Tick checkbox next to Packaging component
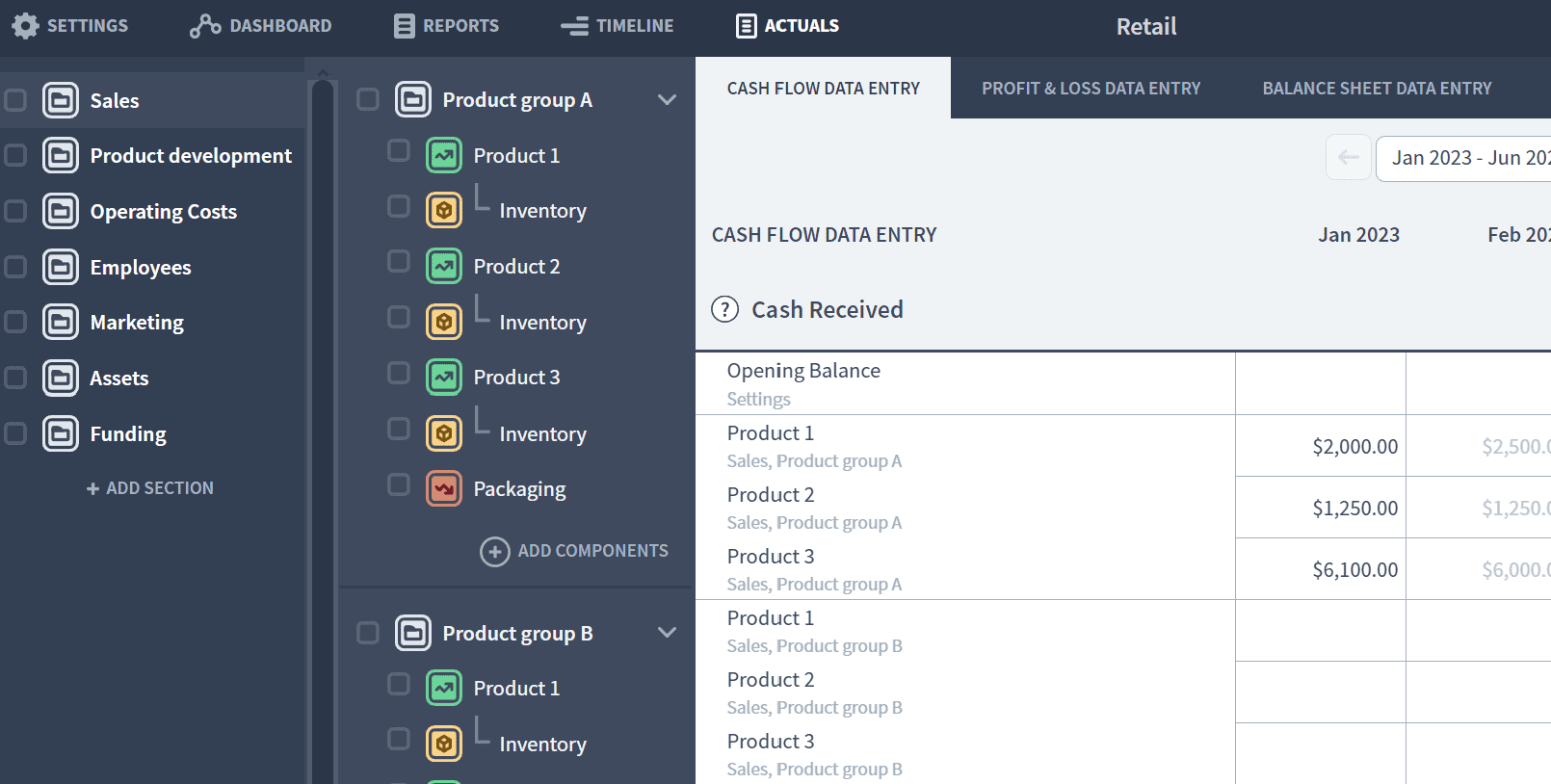1551x784 pixels. [399, 484]
